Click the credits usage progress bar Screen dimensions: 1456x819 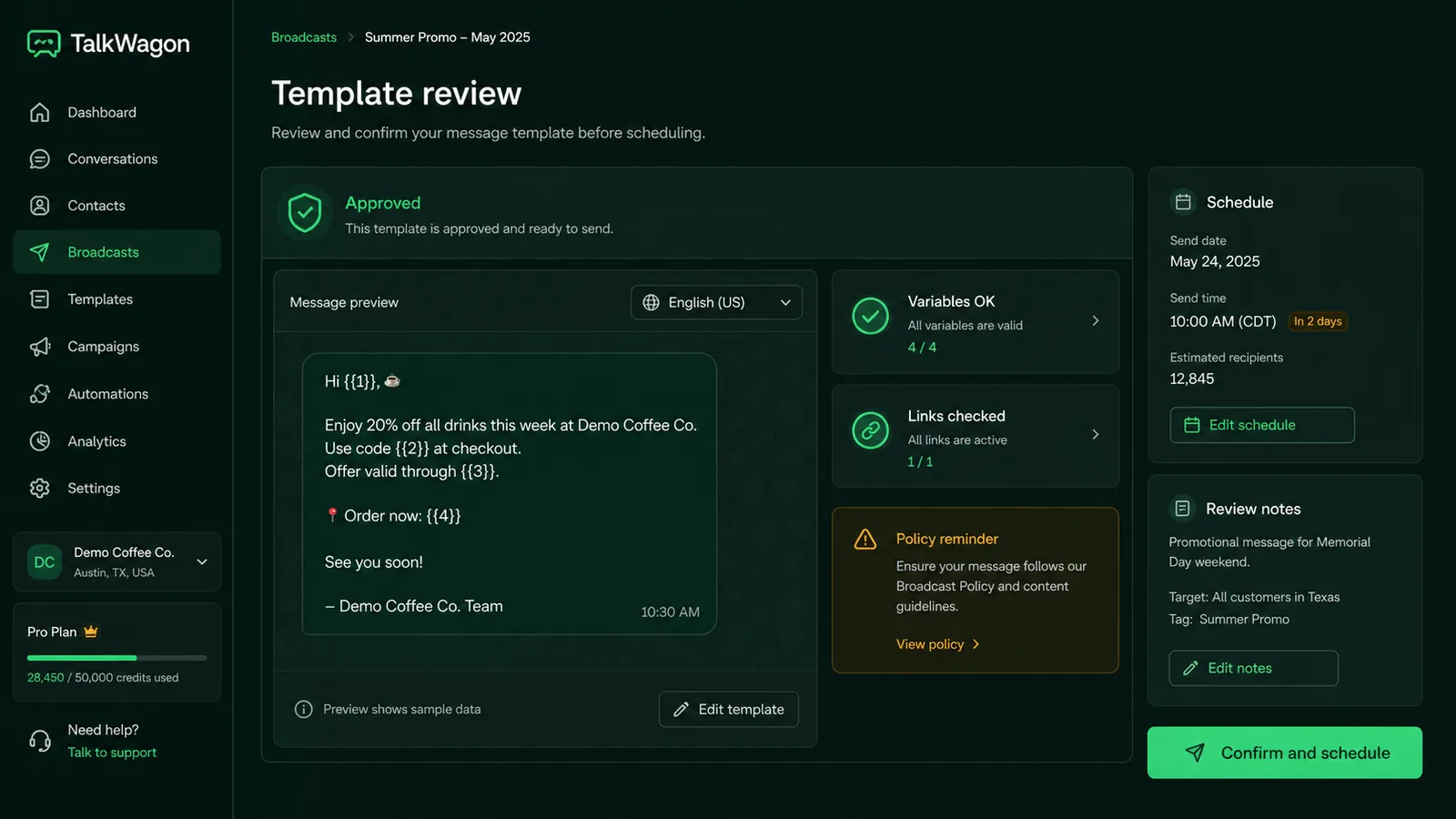click(x=116, y=657)
